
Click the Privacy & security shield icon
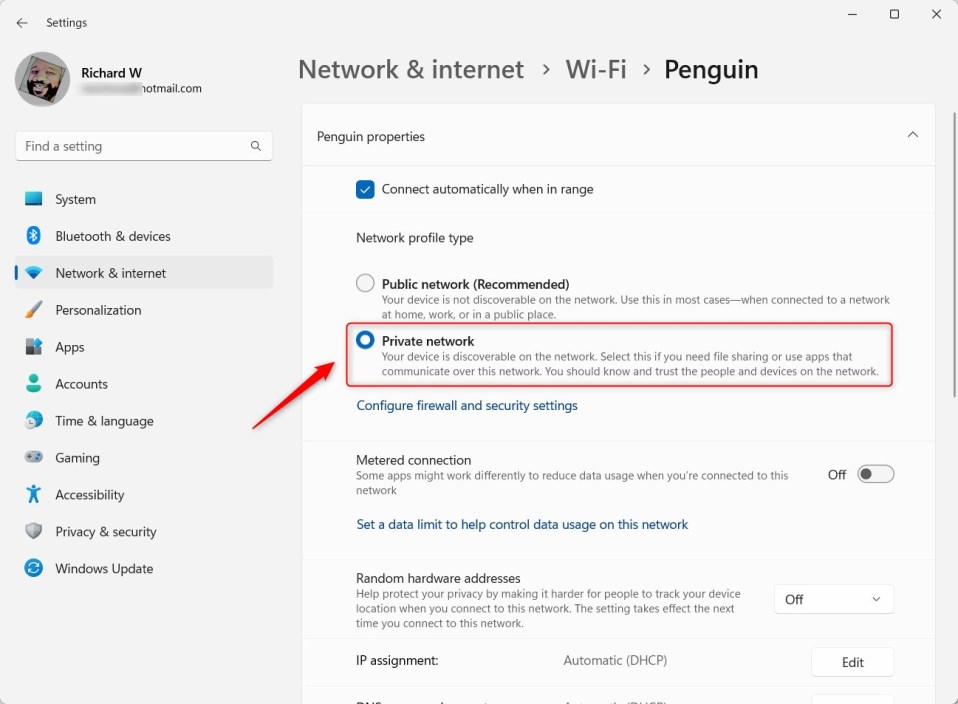(x=34, y=532)
